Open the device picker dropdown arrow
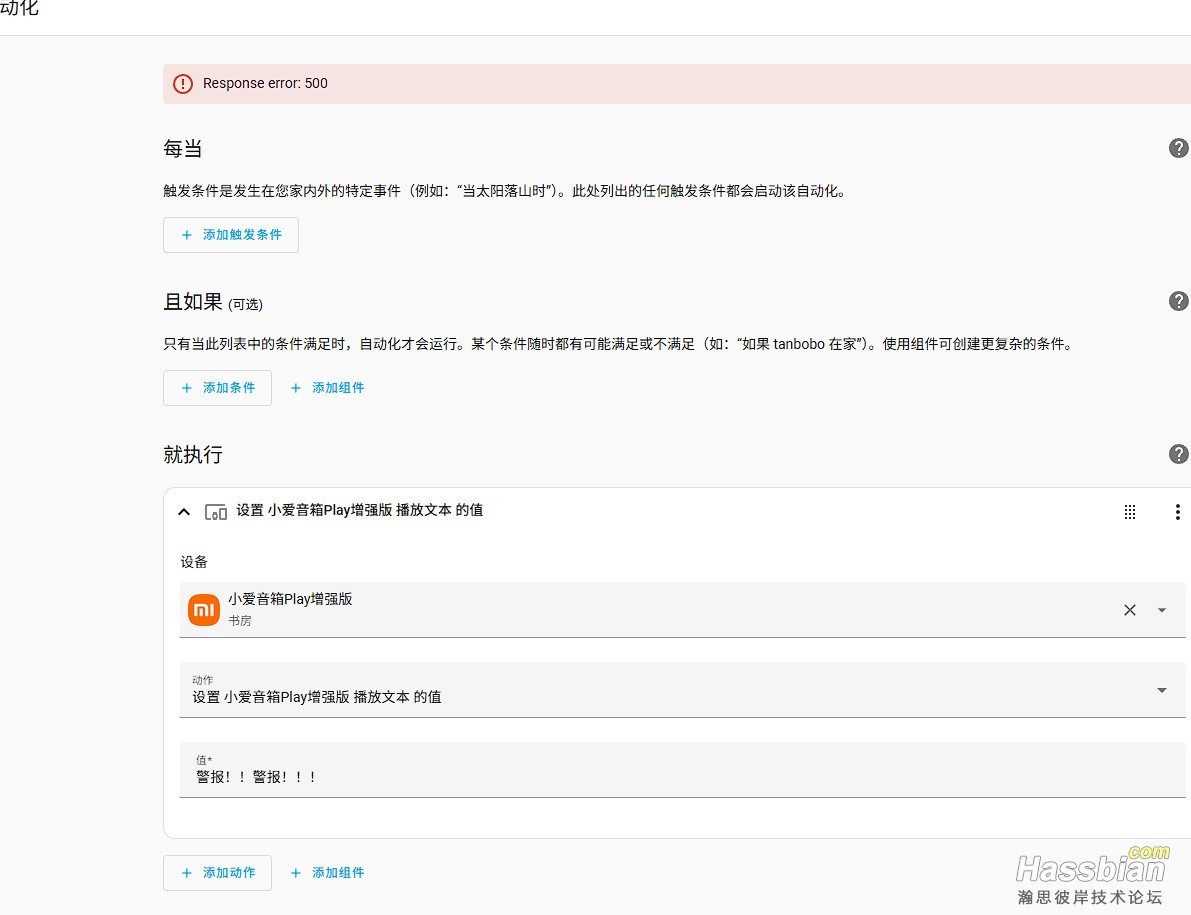Screen dimensions: 1191x915 point(1161,610)
